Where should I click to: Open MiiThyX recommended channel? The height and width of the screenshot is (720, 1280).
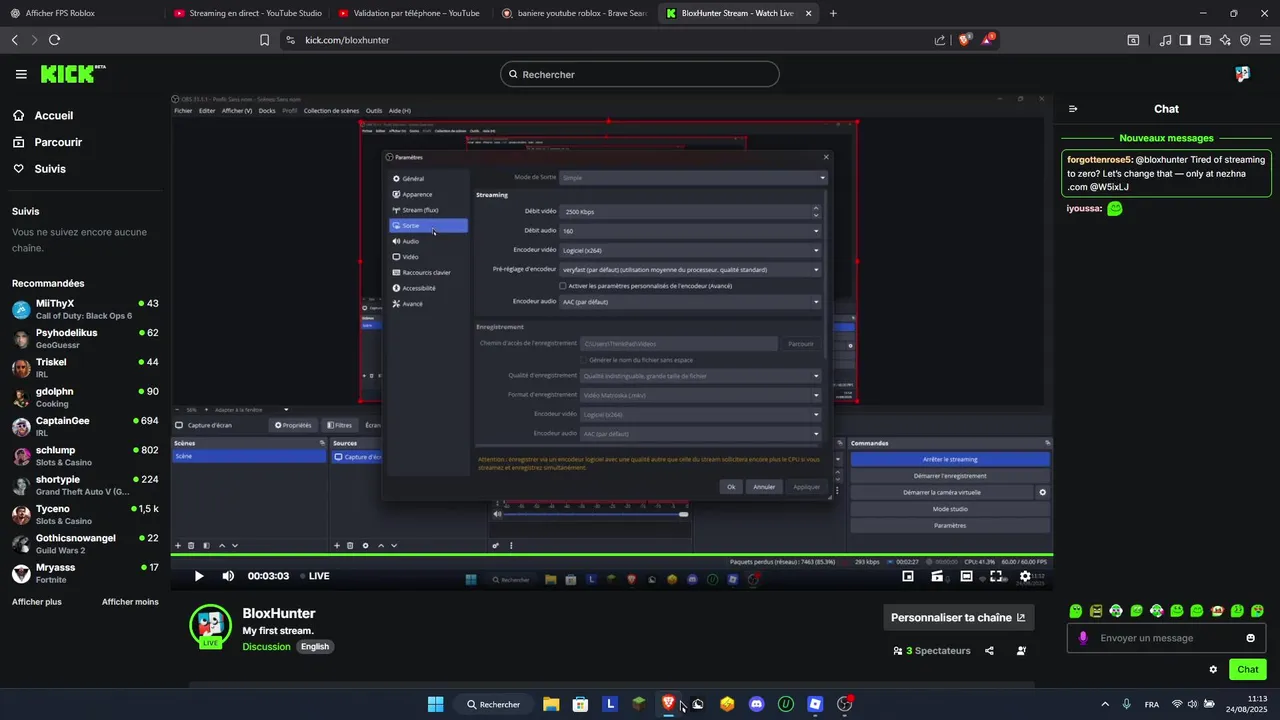click(85, 309)
